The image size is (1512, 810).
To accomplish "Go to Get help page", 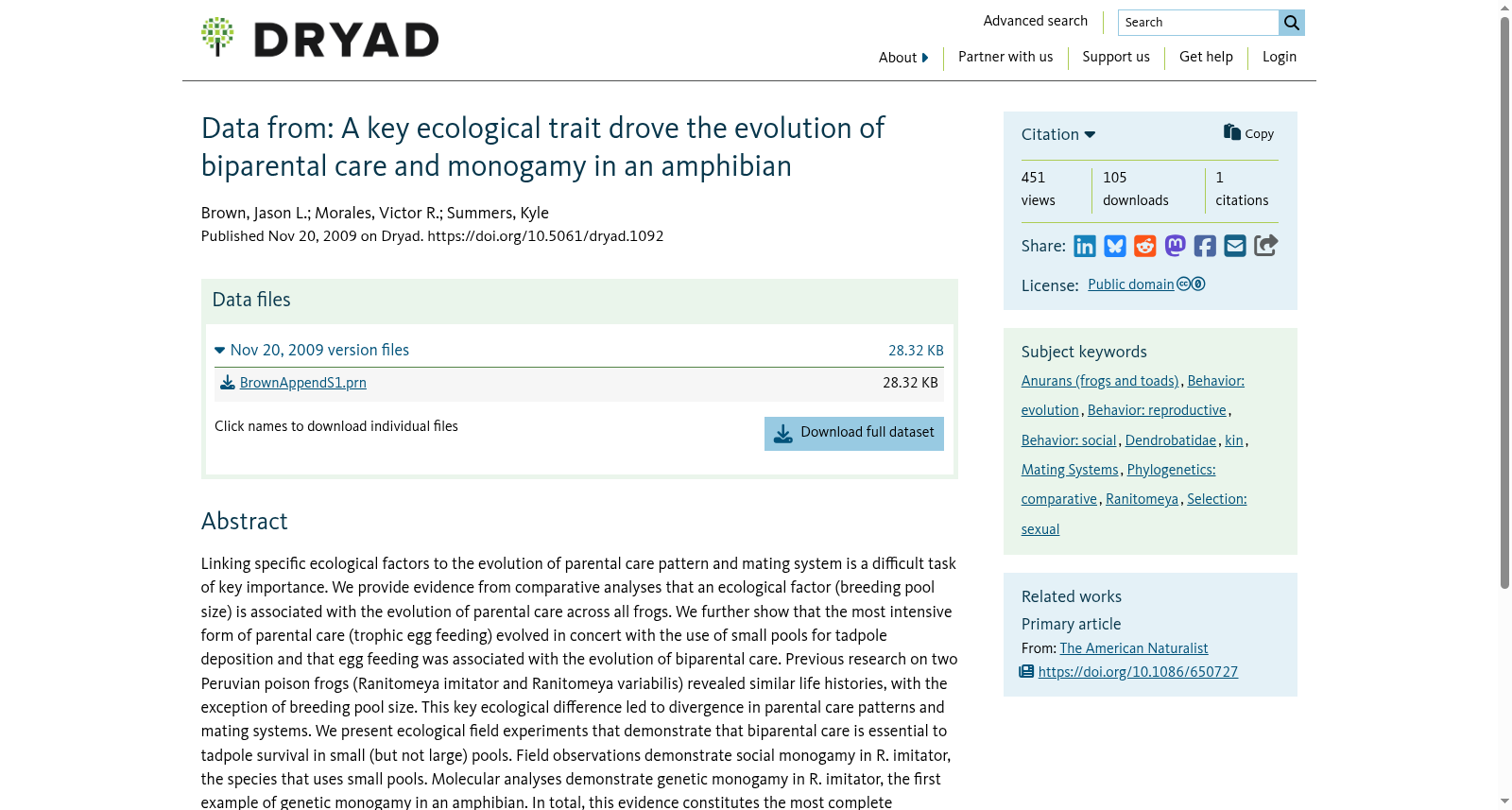I will click(x=1206, y=57).
